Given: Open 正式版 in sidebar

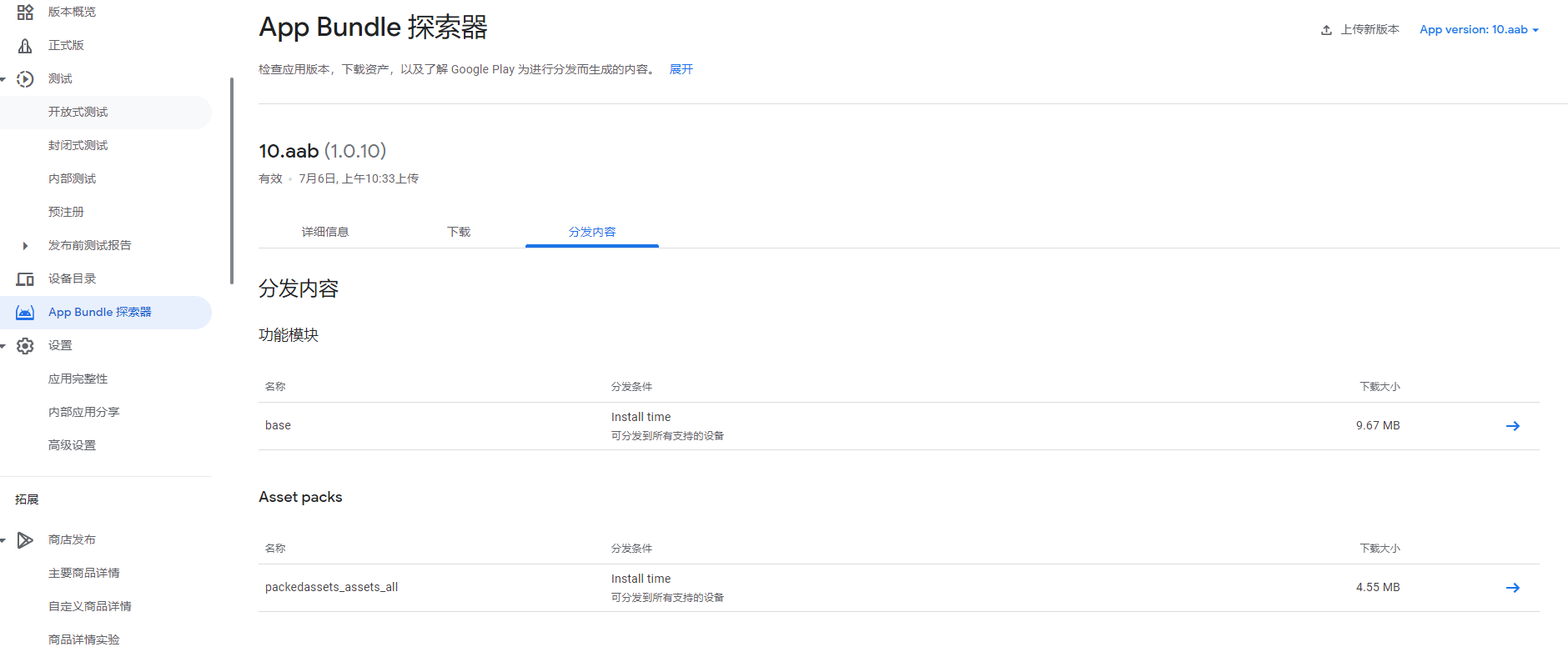Looking at the screenshot, I should (66, 45).
